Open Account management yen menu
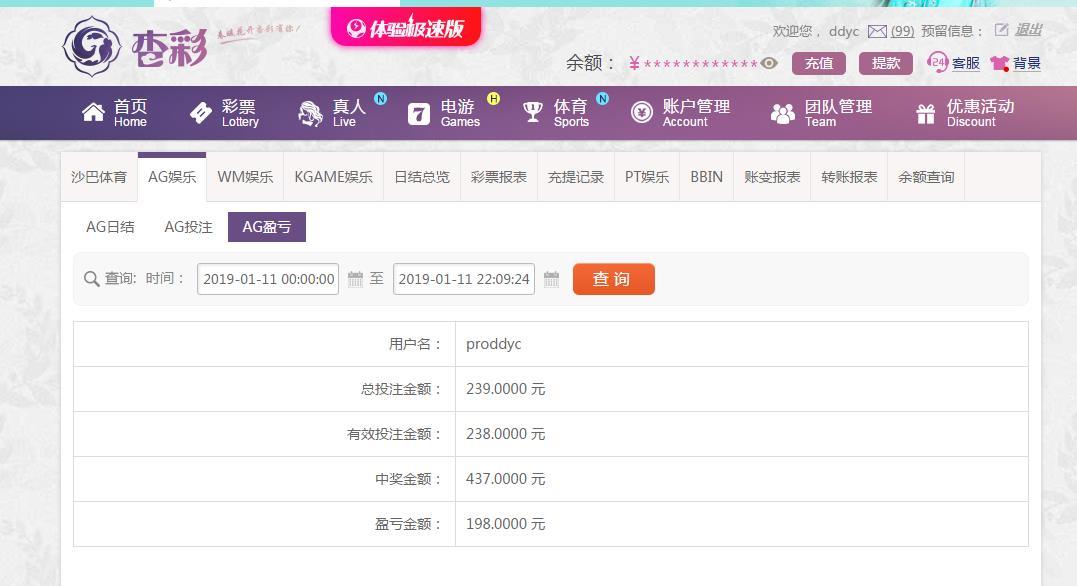The image size is (1077, 586). tap(680, 113)
